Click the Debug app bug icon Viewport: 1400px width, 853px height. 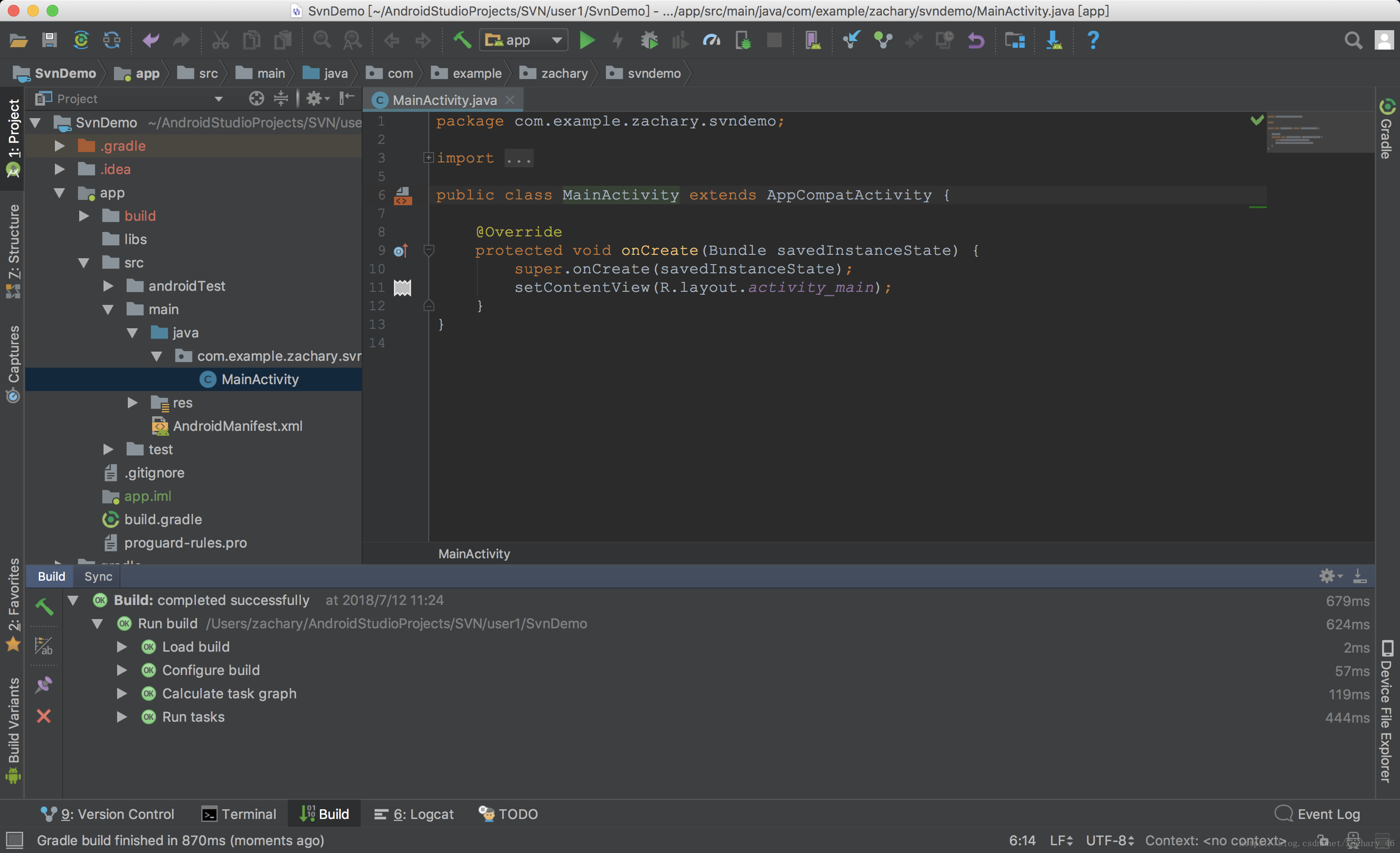[x=649, y=40]
